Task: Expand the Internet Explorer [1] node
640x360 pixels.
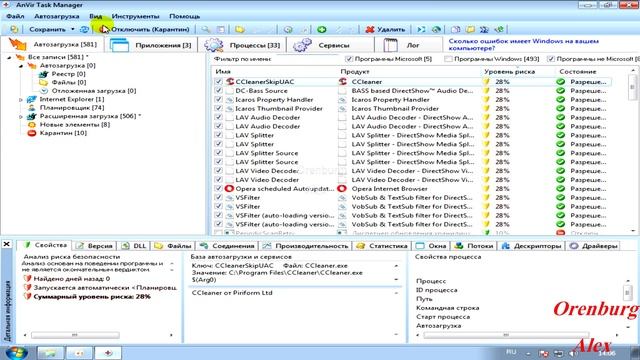Action: click(21, 100)
